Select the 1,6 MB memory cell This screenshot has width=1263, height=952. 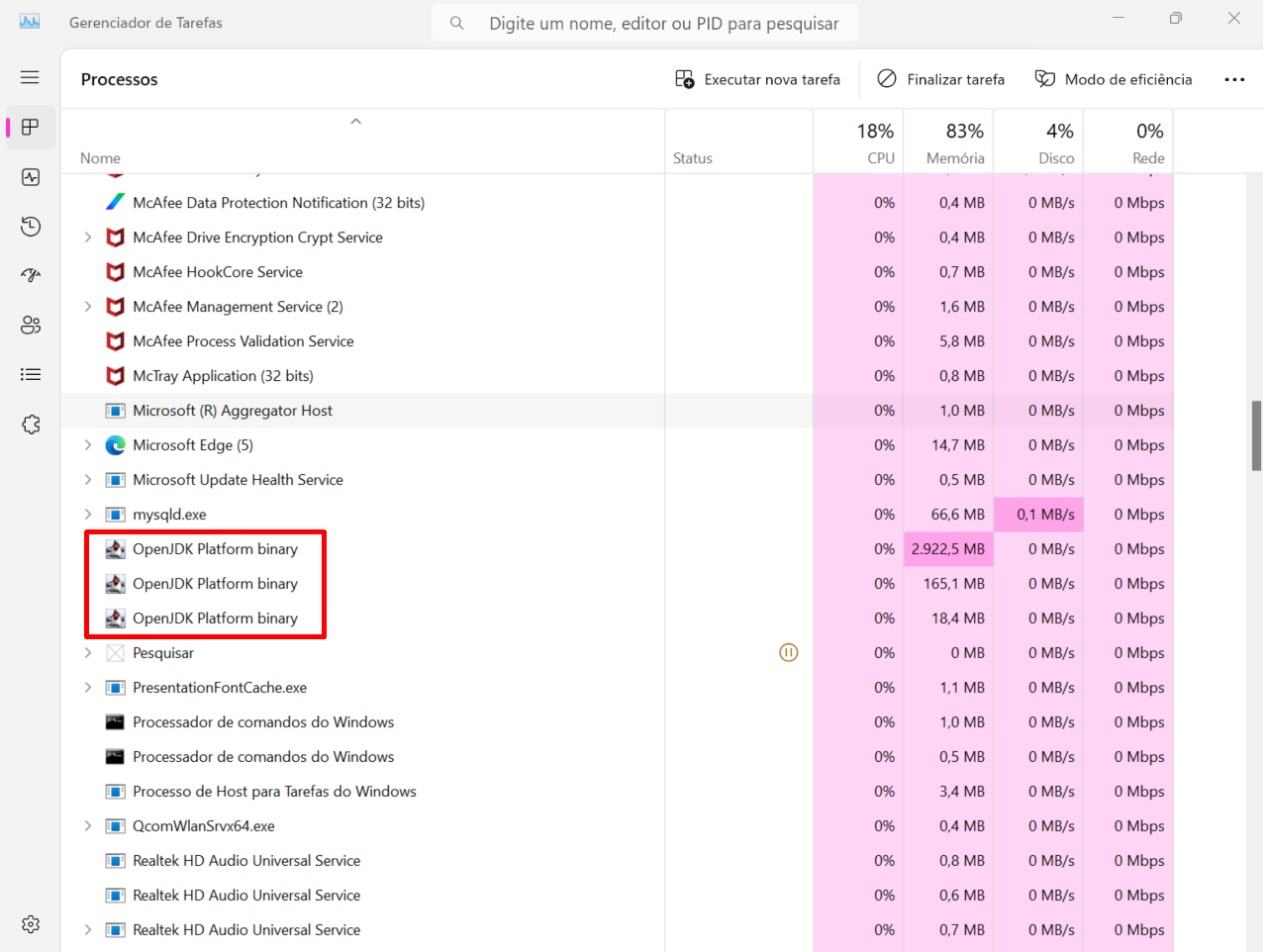948,307
